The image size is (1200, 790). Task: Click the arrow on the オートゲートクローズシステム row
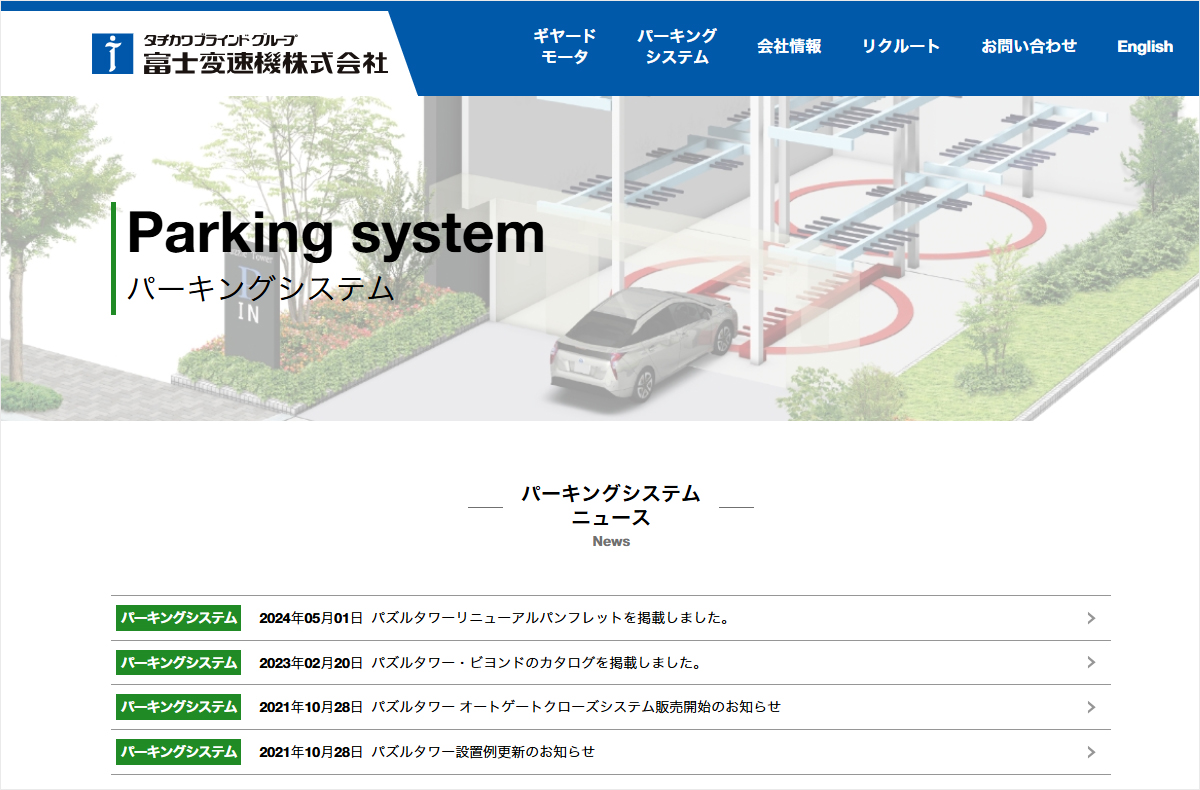(x=1091, y=707)
